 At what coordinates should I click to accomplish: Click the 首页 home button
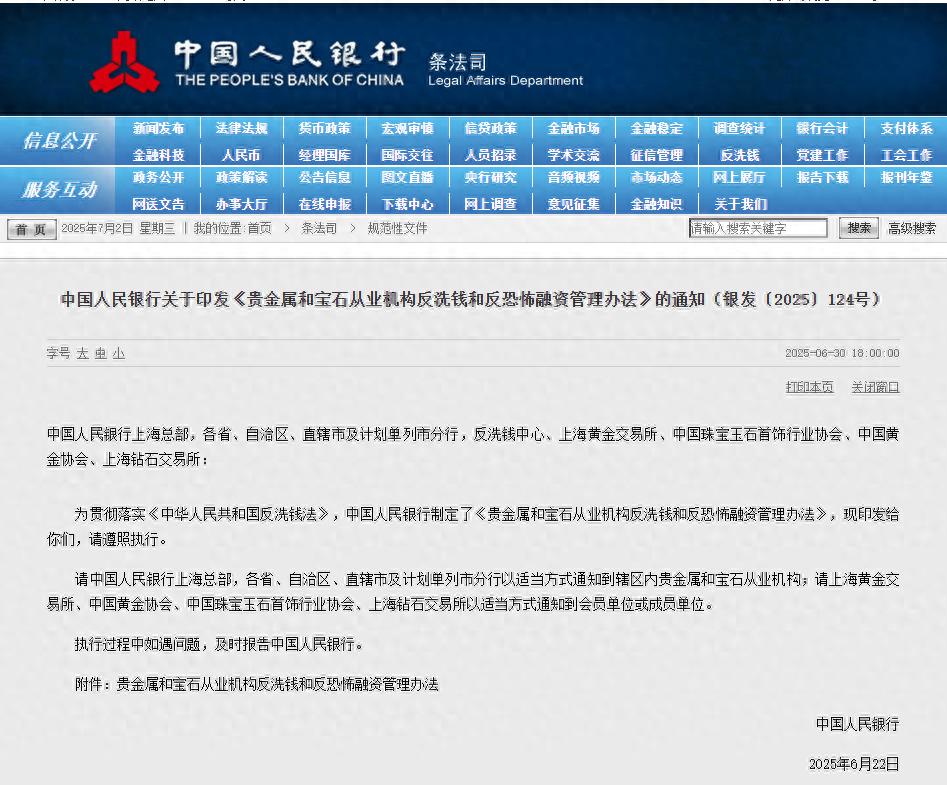(32, 229)
